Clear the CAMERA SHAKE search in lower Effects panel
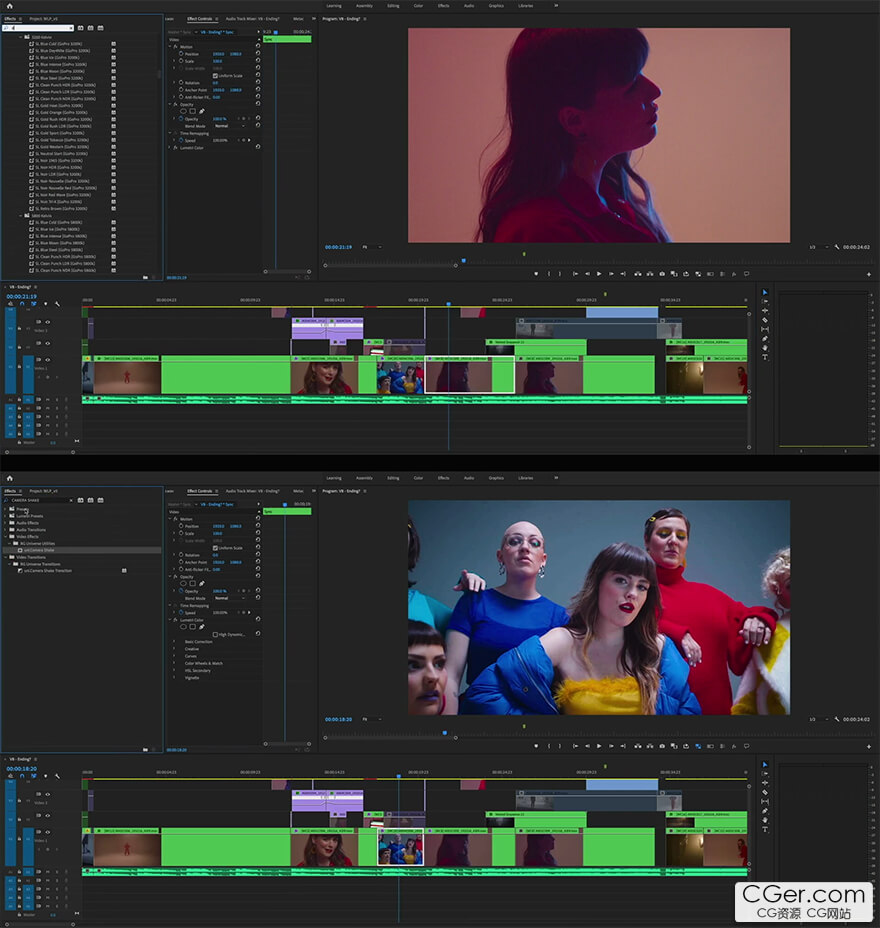880x928 pixels. coord(71,500)
